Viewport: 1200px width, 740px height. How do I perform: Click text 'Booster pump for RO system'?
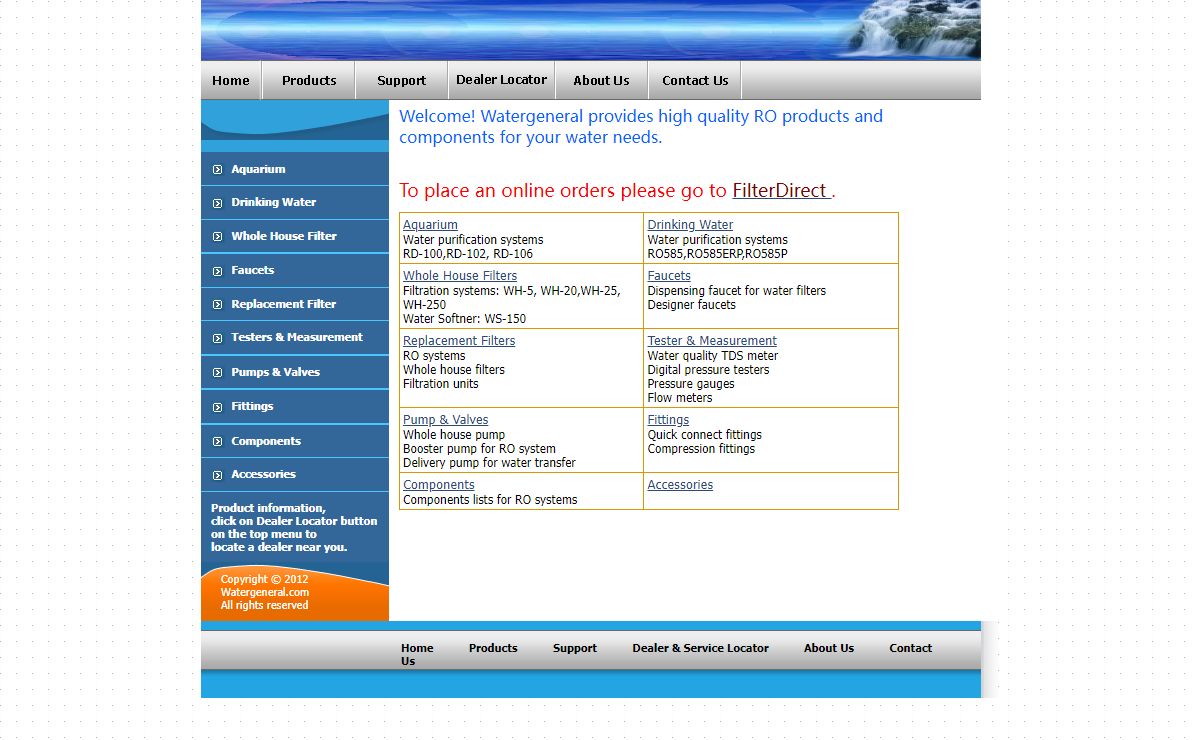[479, 449]
